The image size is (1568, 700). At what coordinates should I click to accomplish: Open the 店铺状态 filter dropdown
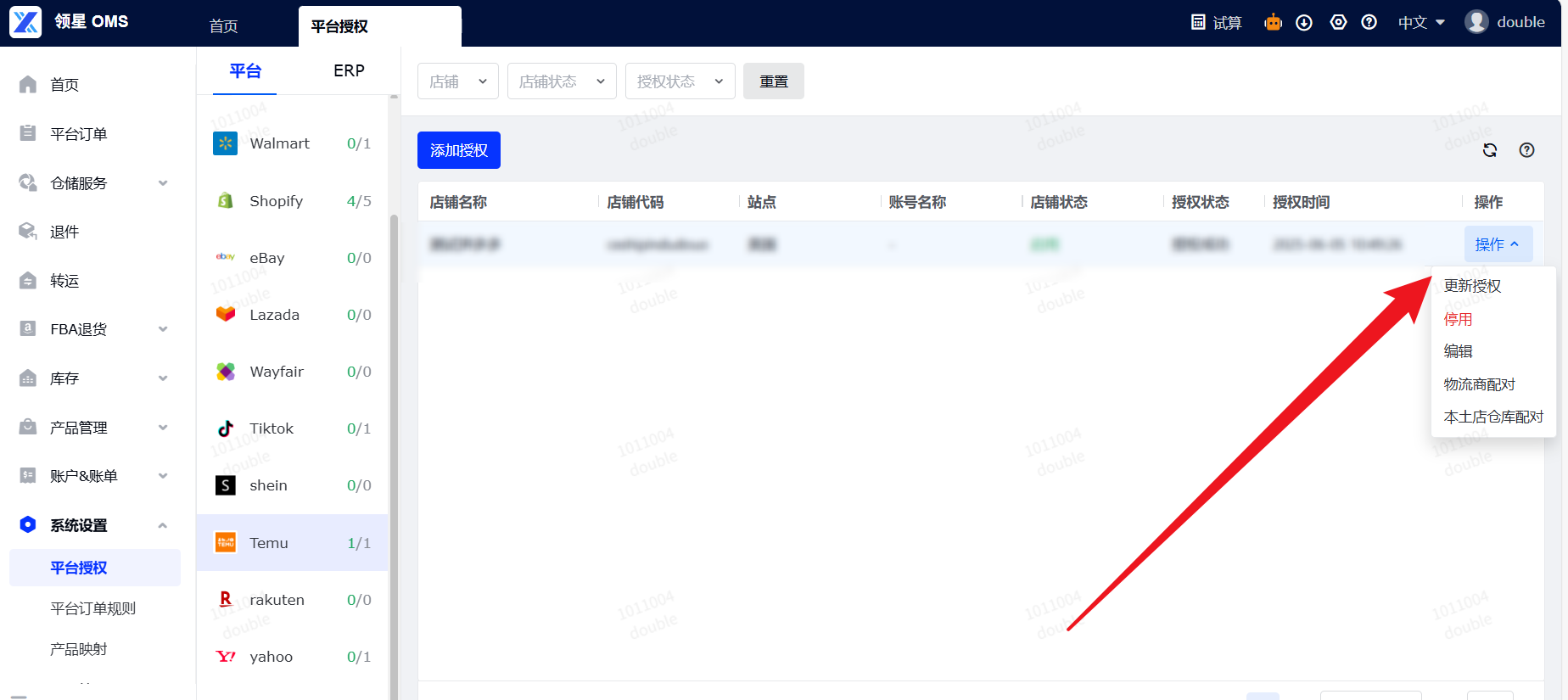pyautogui.click(x=562, y=81)
